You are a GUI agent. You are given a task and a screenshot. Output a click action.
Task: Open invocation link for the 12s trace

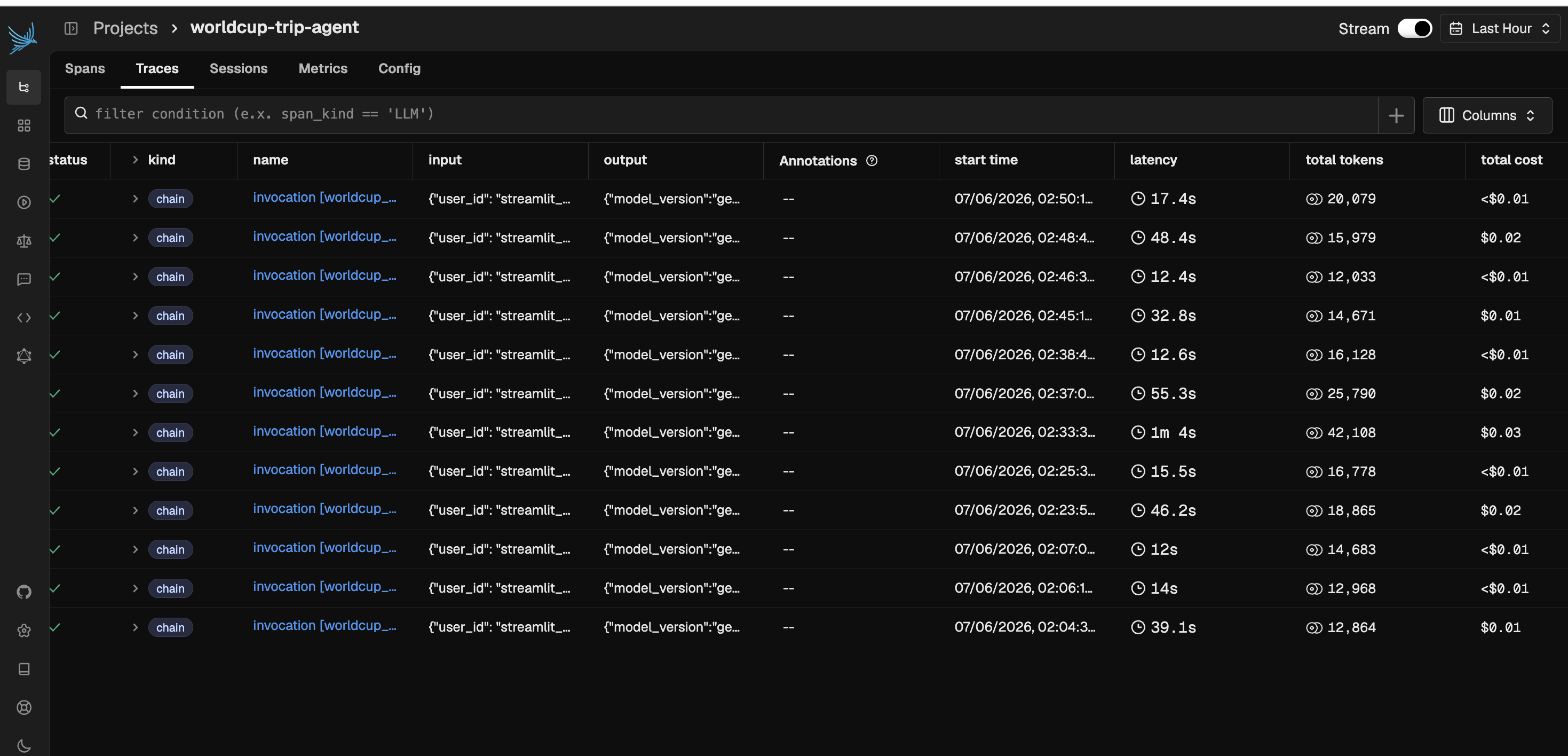324,548
